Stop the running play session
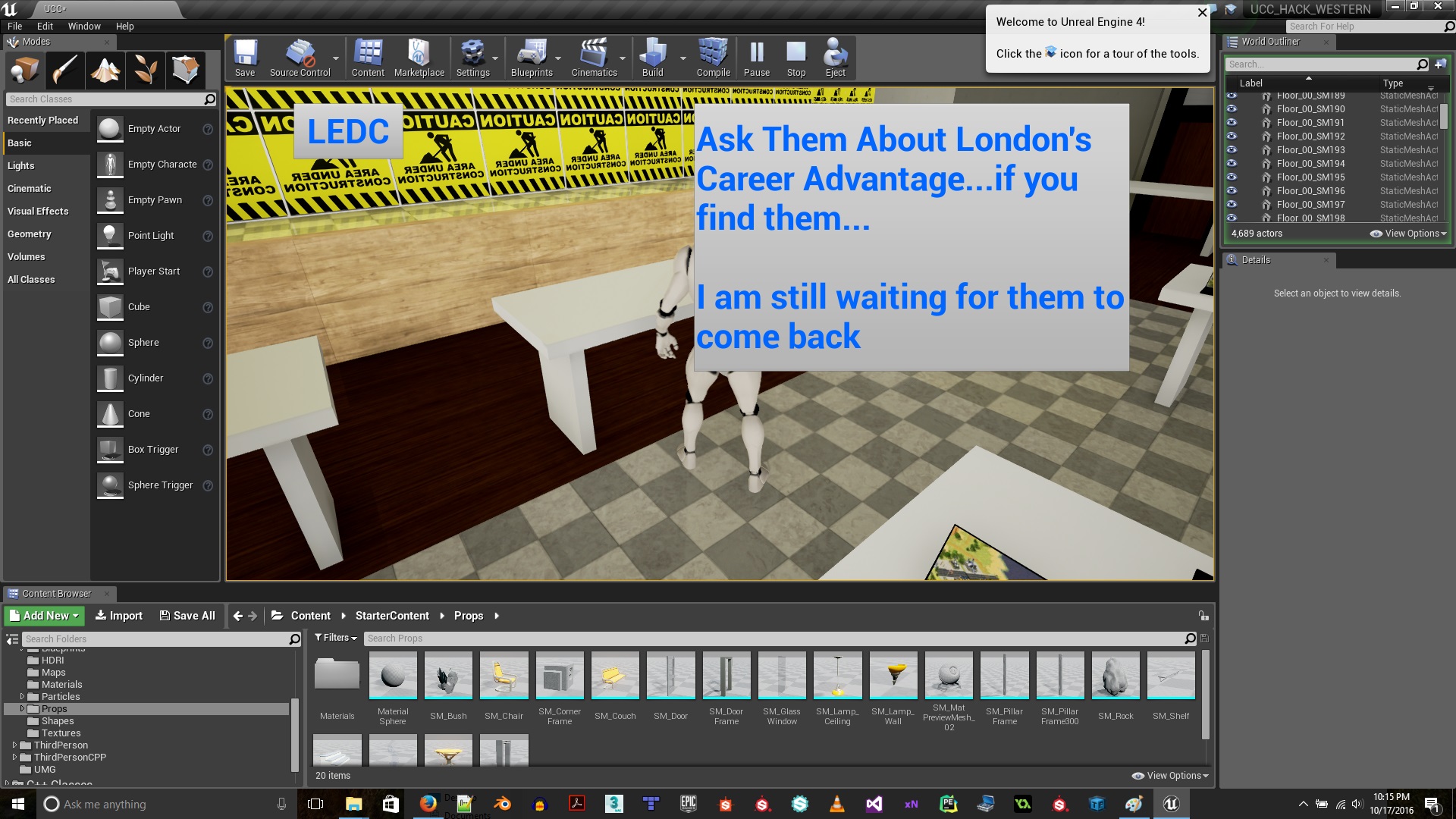 click(795, 57)
